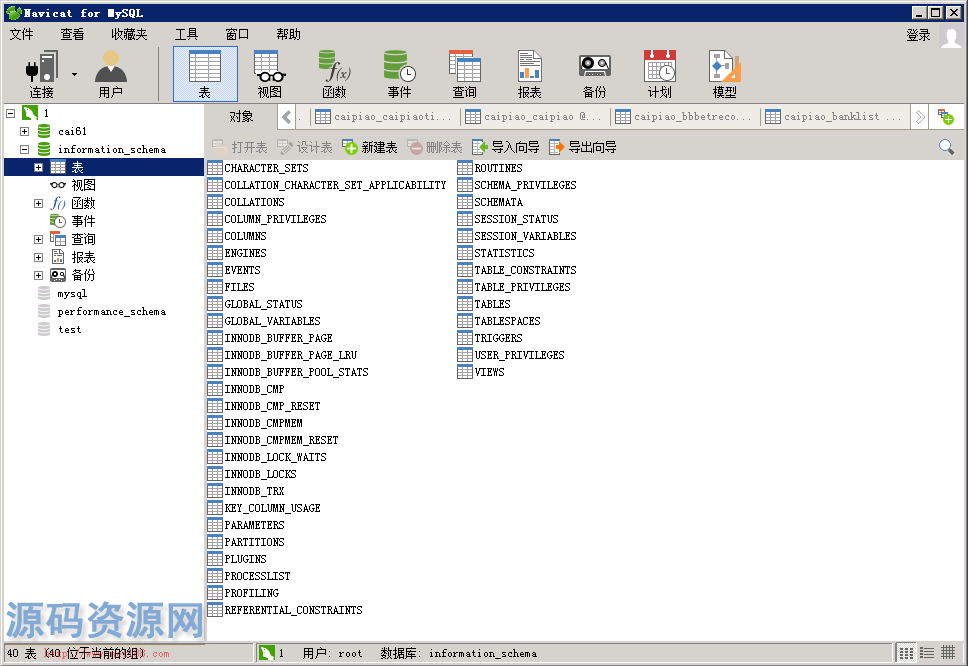This screenshot has width=968, height=666.
Task: Select the Function (函数) toolbar icon
Action: (x=334, y=74)
